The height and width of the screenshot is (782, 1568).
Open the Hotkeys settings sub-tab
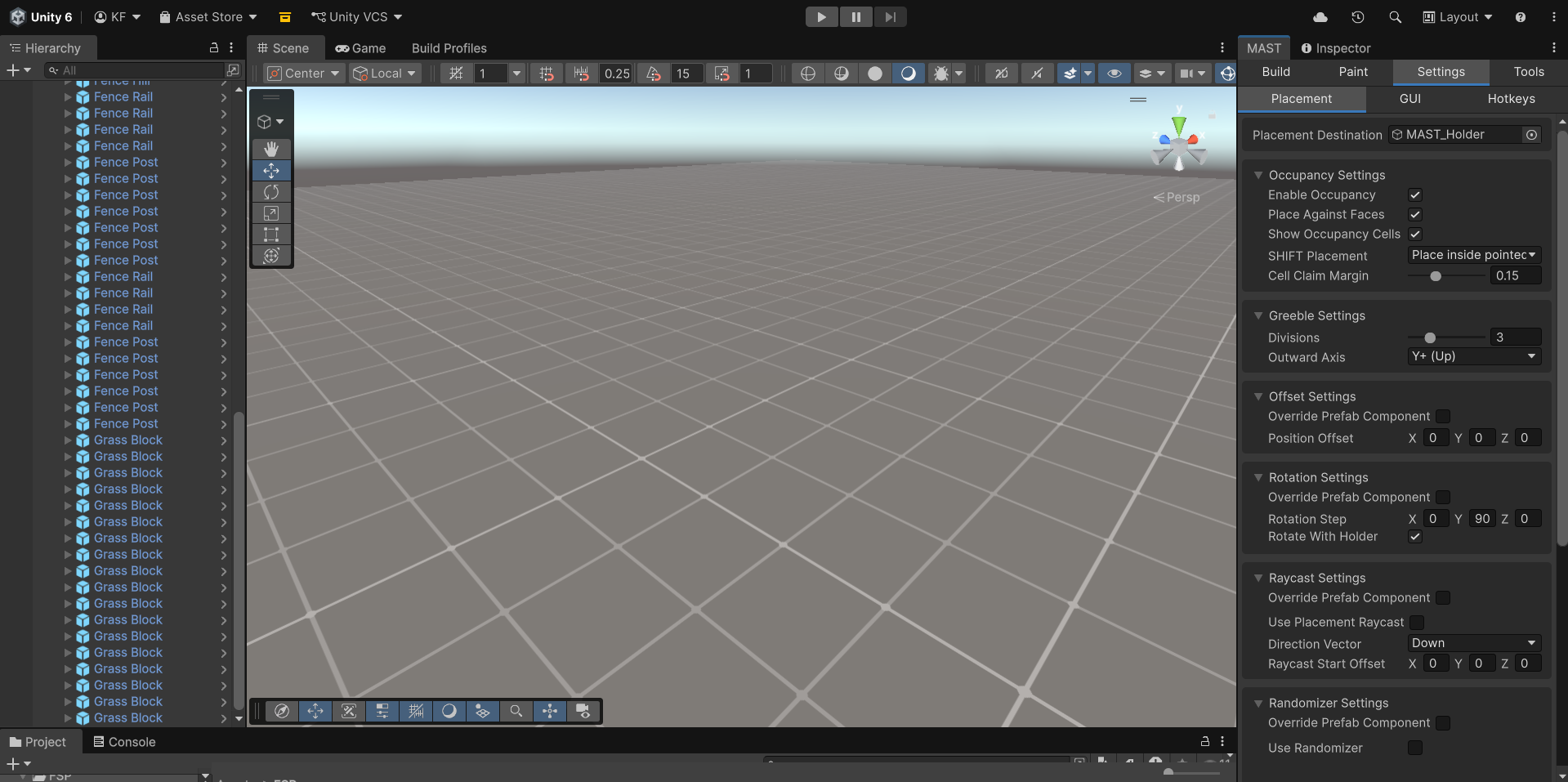(x=1511, y=99)
